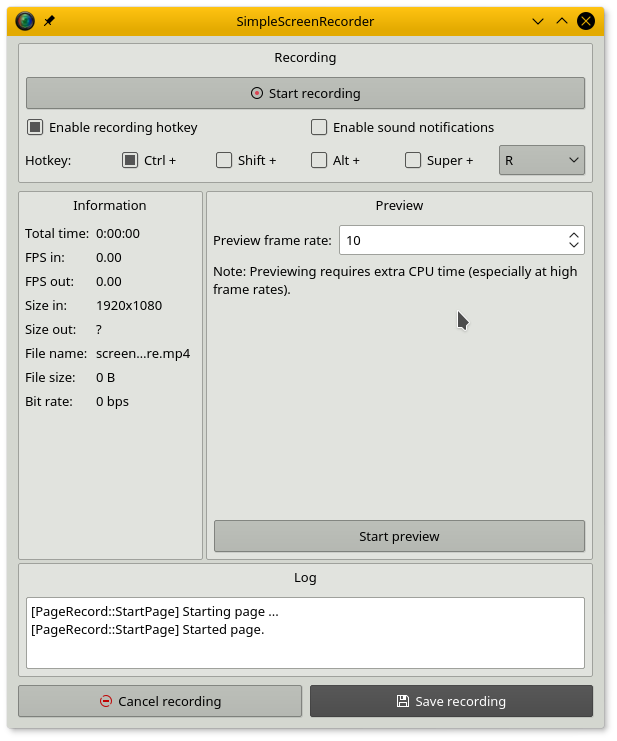Click the SimpleScreenRecorder app icon in title bar
This screenshot has height=741, width=617.
25,20
